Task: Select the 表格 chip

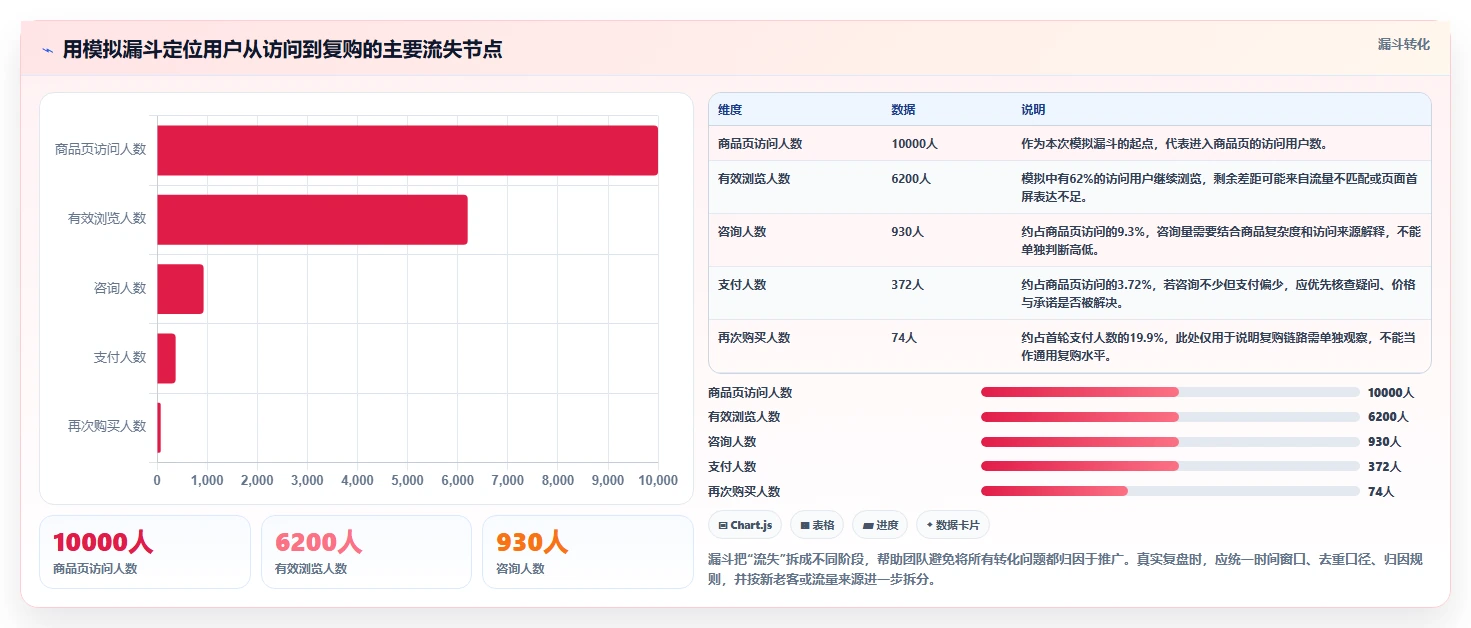Action: click(x=817, y=525)
